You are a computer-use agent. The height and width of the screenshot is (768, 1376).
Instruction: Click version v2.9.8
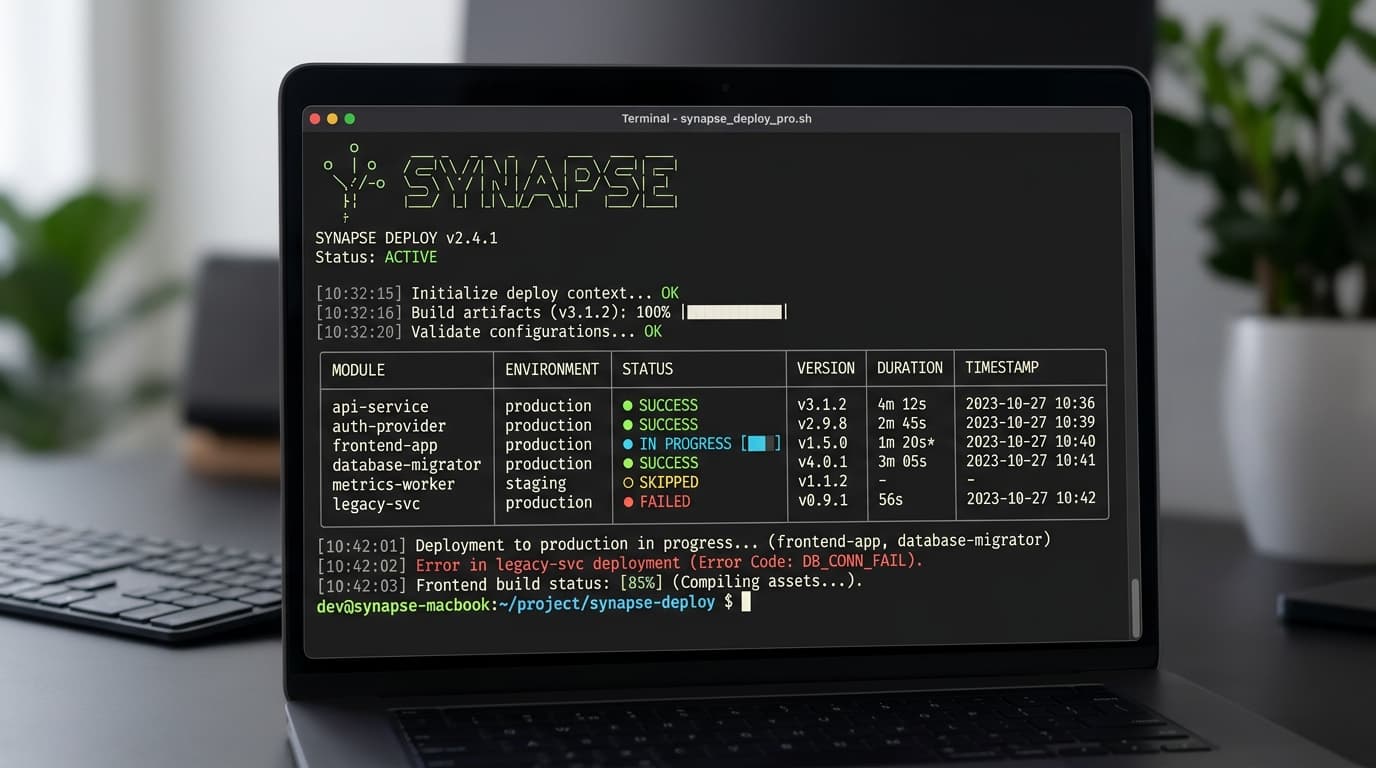(x=822, y=424)
